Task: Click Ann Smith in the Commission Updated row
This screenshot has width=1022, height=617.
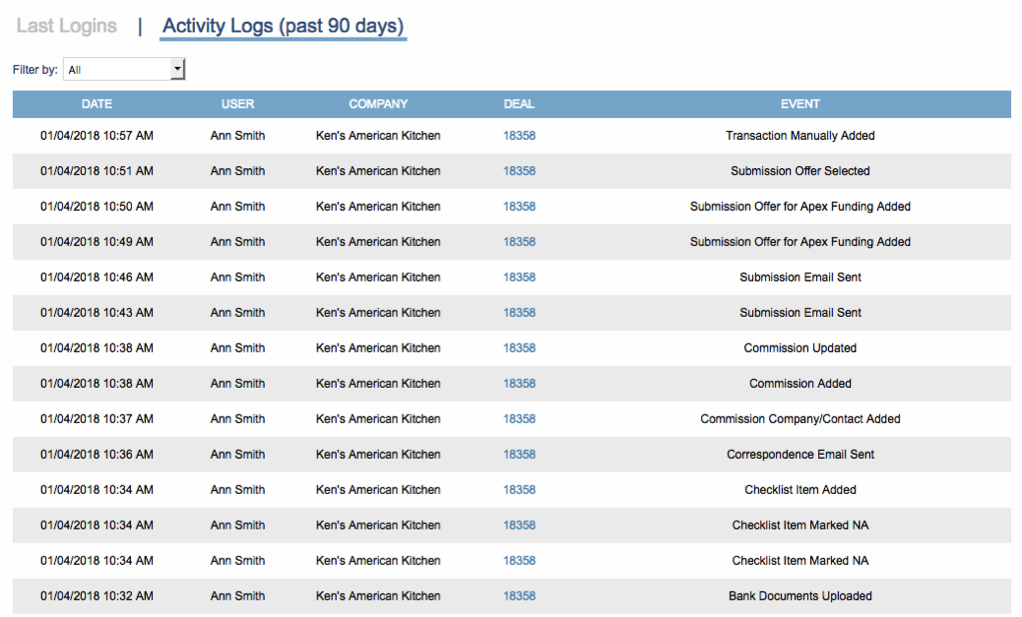Action: 238,348
